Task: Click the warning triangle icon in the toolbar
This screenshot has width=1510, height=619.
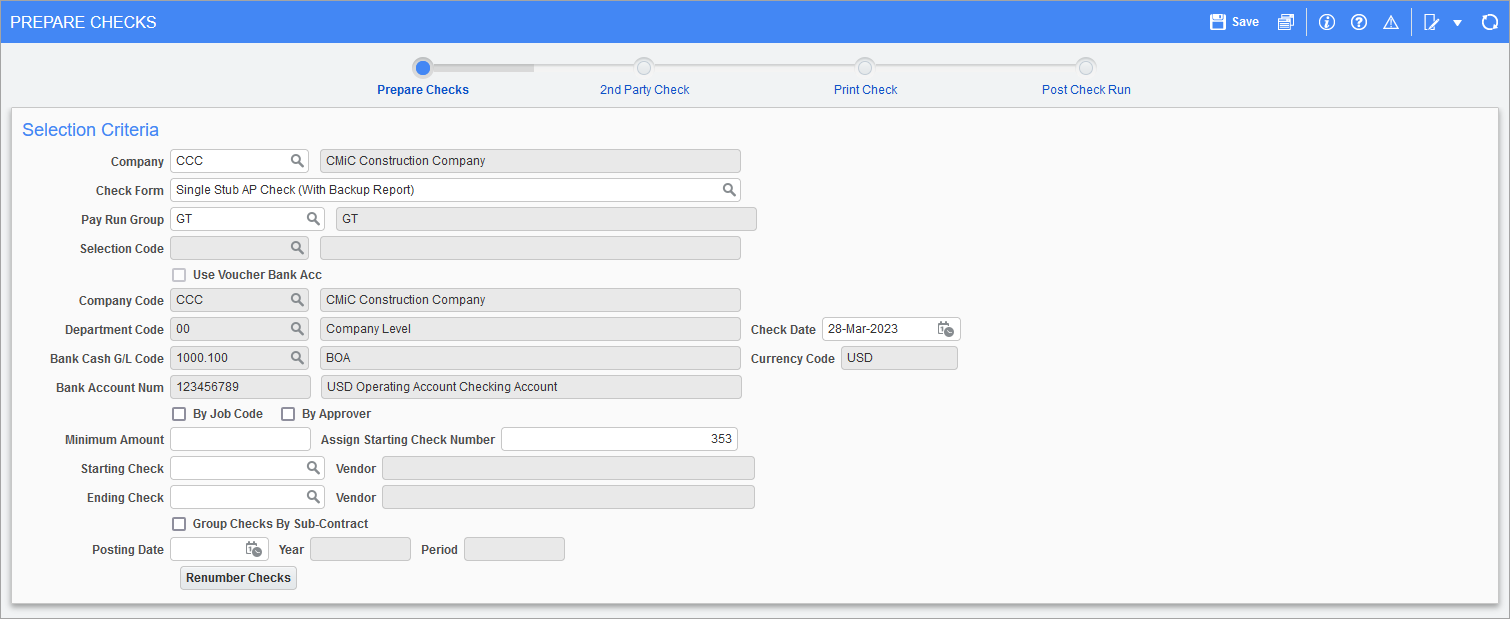Action: pos(1391,21)
